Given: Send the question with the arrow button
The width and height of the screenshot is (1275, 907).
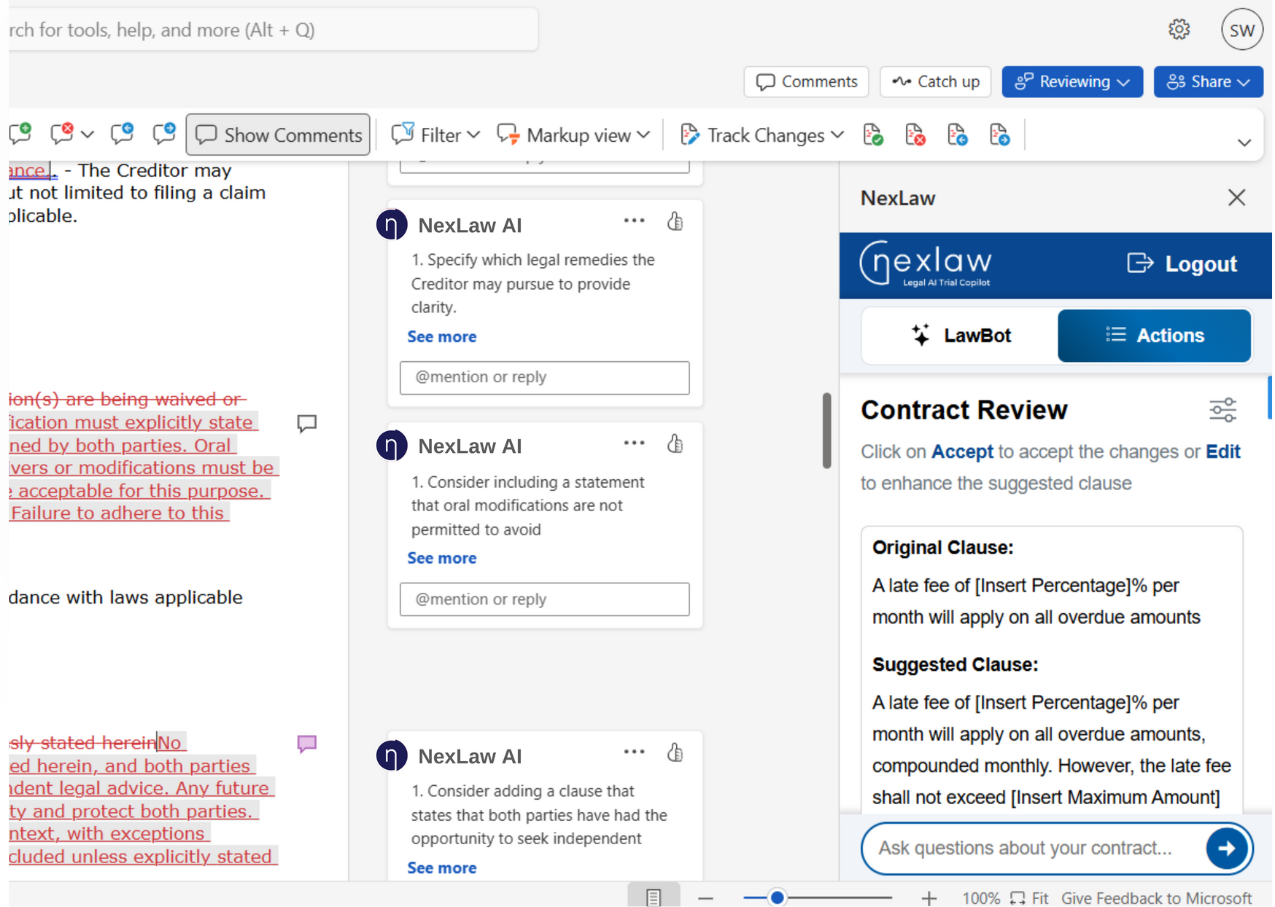Looking at the screenshot, I should [x=1226, y=849].
